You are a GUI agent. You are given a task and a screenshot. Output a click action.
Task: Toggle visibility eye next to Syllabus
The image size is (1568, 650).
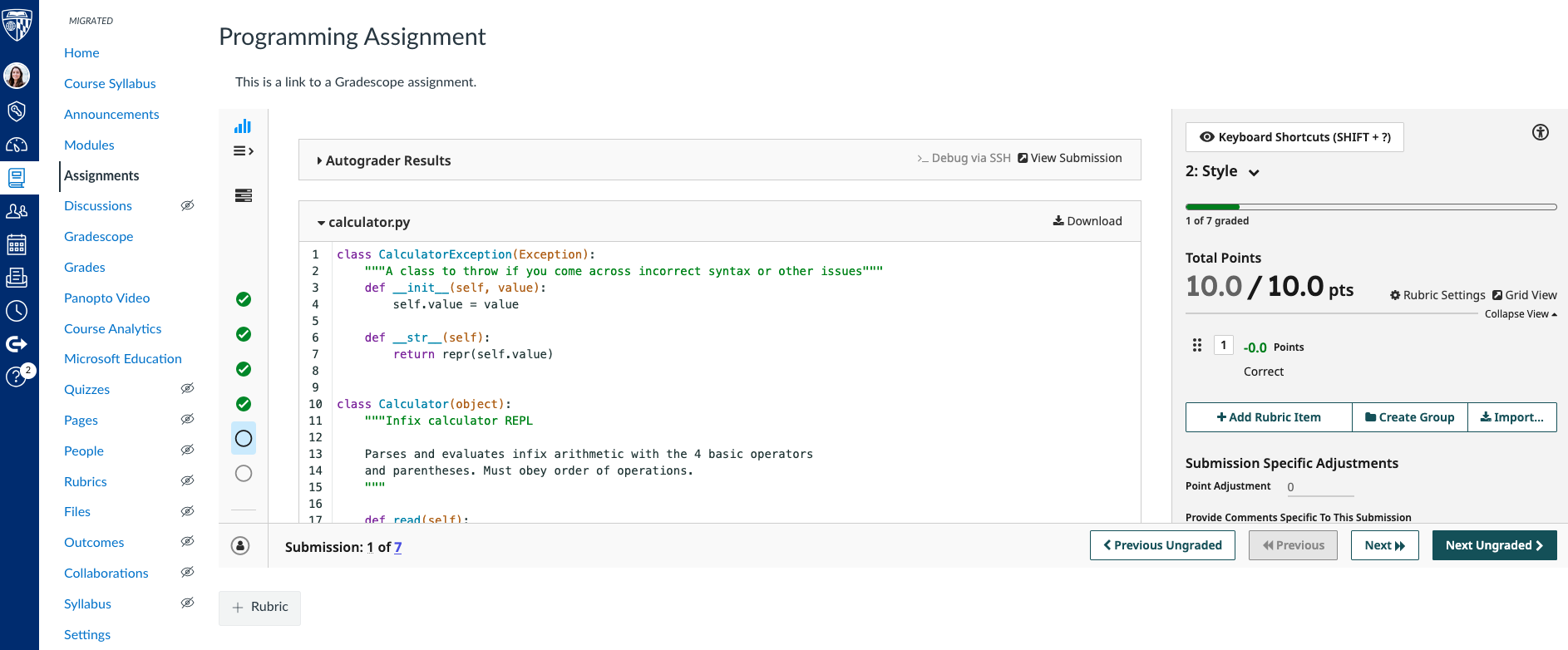click(188, 603)
